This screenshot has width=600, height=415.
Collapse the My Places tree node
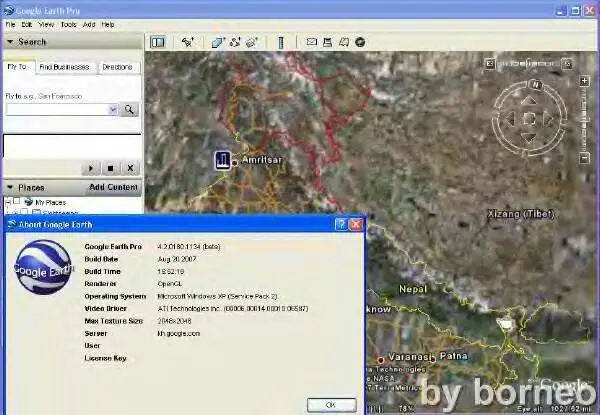pos(8,201)
